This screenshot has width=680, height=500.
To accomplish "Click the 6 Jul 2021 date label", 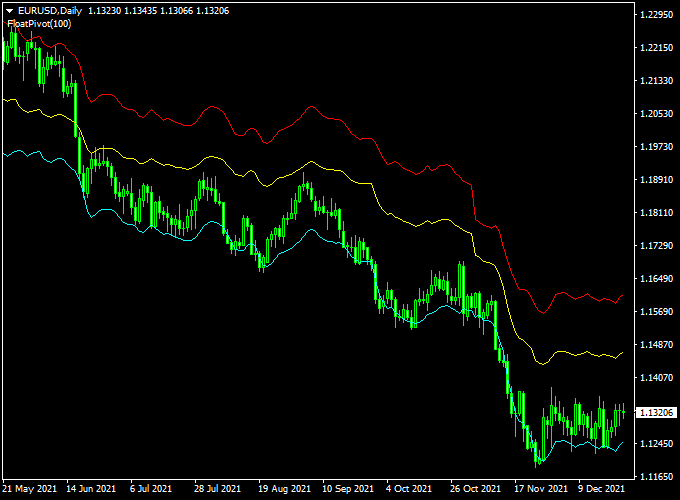I will [x=151, y=489].
